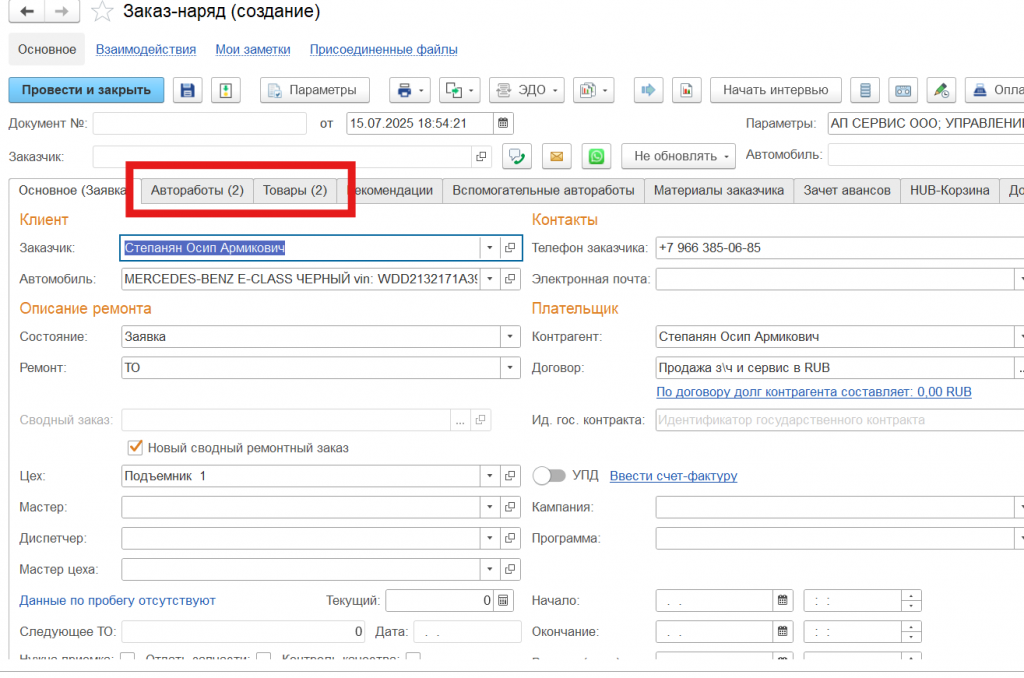The height and width of the screenshot is (678, 1024).
Task: Switch to Автоработы (2) tab
Action: [197, 190]
